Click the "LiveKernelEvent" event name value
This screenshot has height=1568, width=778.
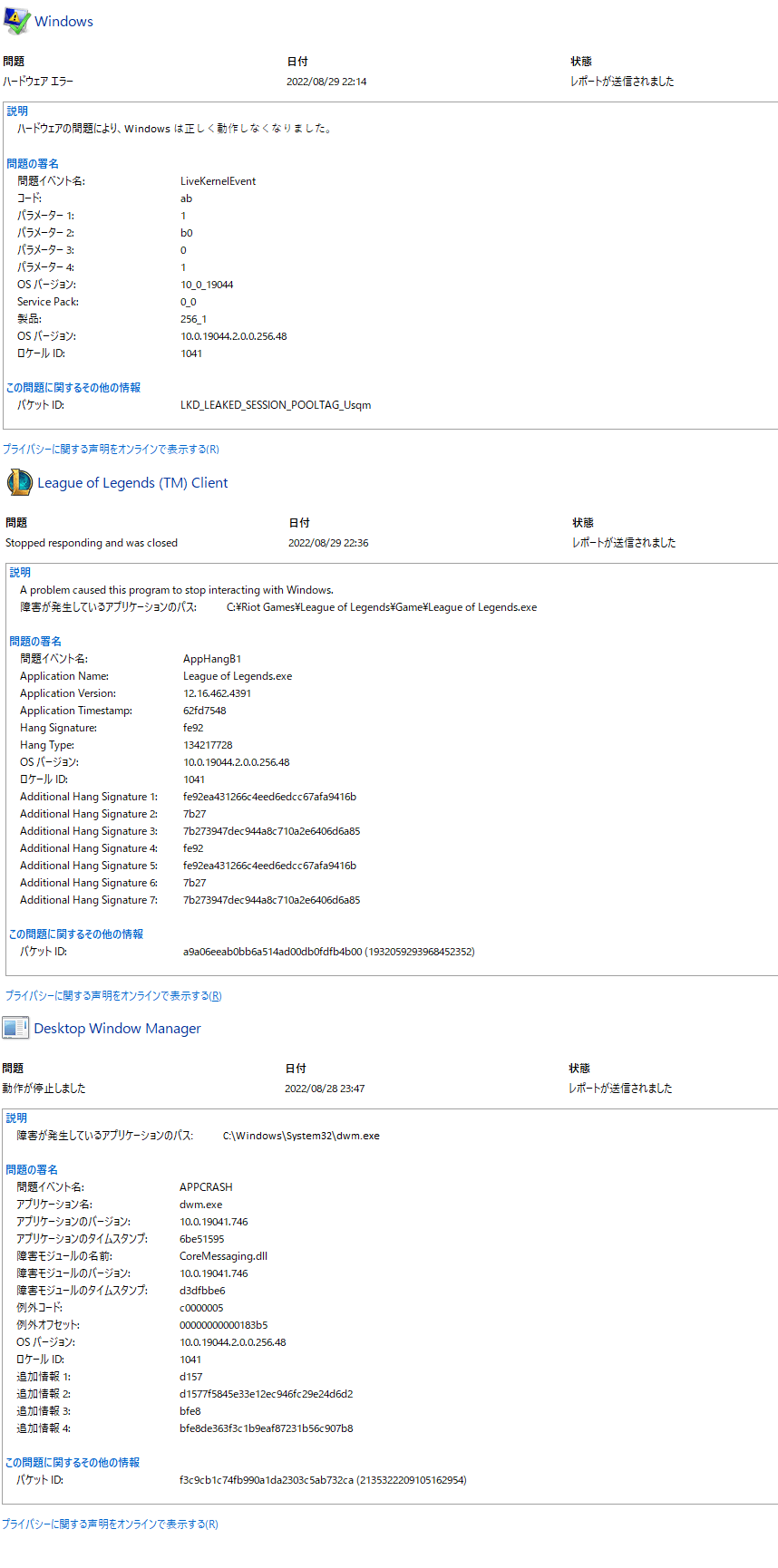pos(218,181)
